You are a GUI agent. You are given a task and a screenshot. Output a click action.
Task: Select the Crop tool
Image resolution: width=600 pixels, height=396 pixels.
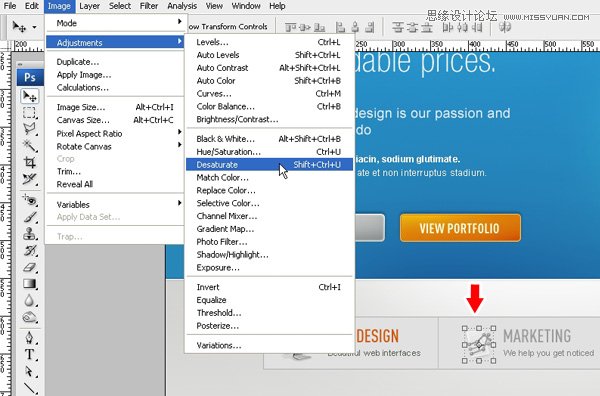29,162
